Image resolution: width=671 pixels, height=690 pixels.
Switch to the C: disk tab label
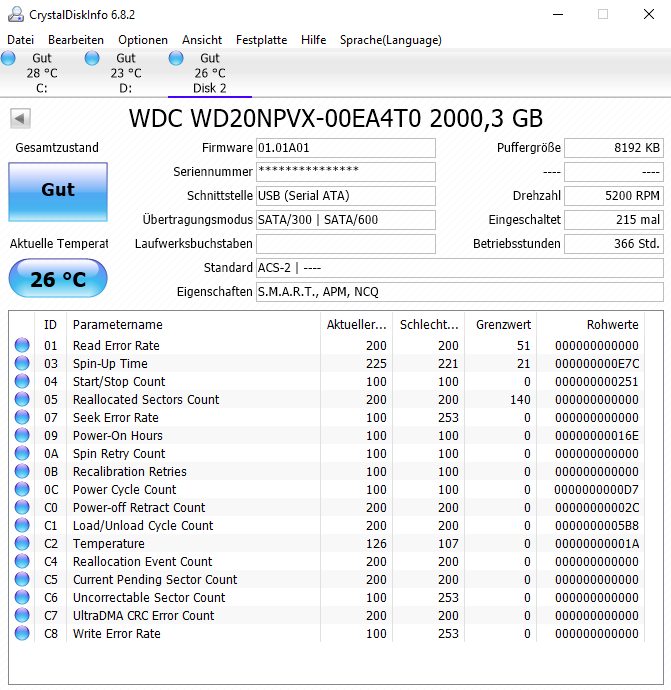[42, 88]
